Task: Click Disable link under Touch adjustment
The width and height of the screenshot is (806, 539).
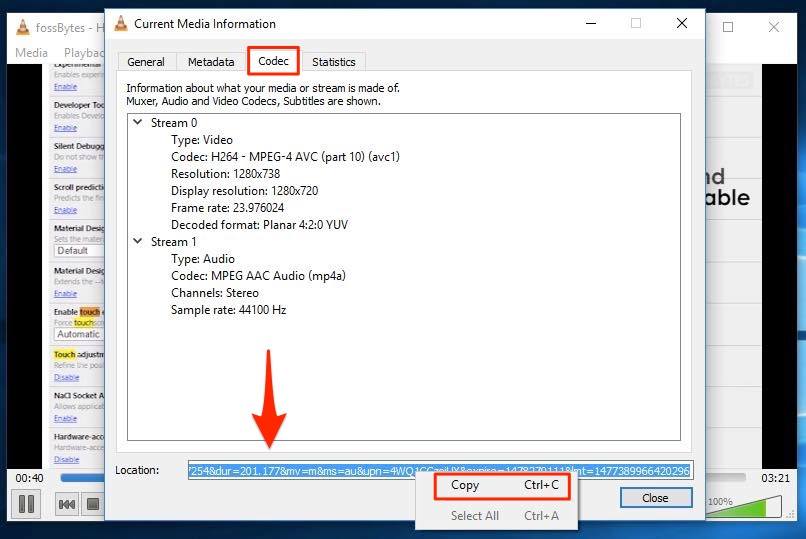Action: tap(66, 378)
